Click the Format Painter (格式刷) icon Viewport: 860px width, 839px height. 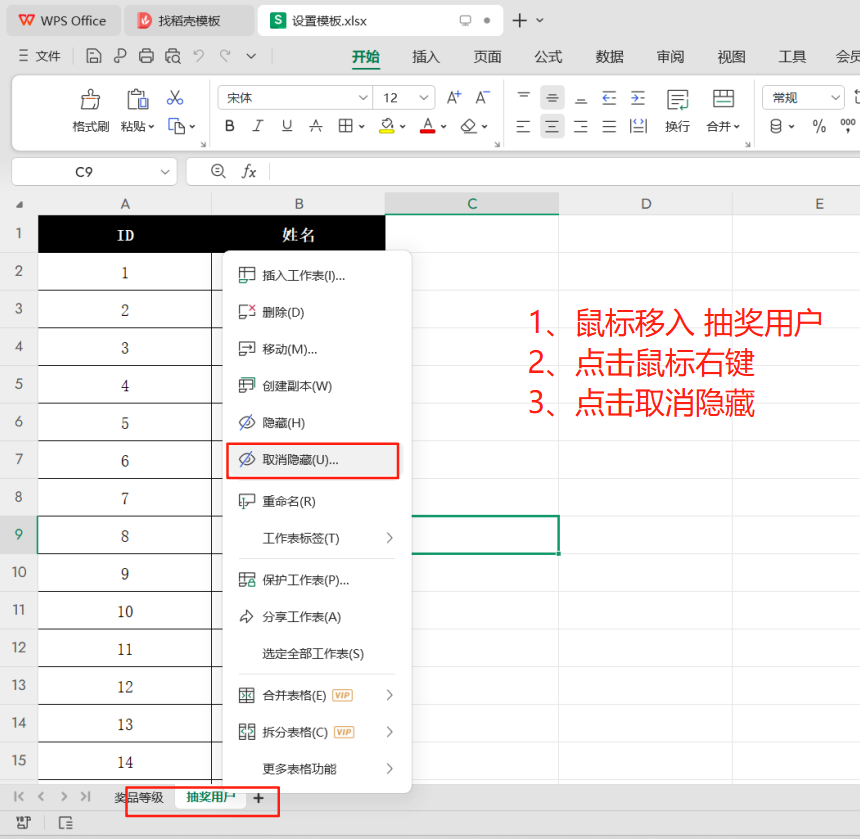pos(90,99)
